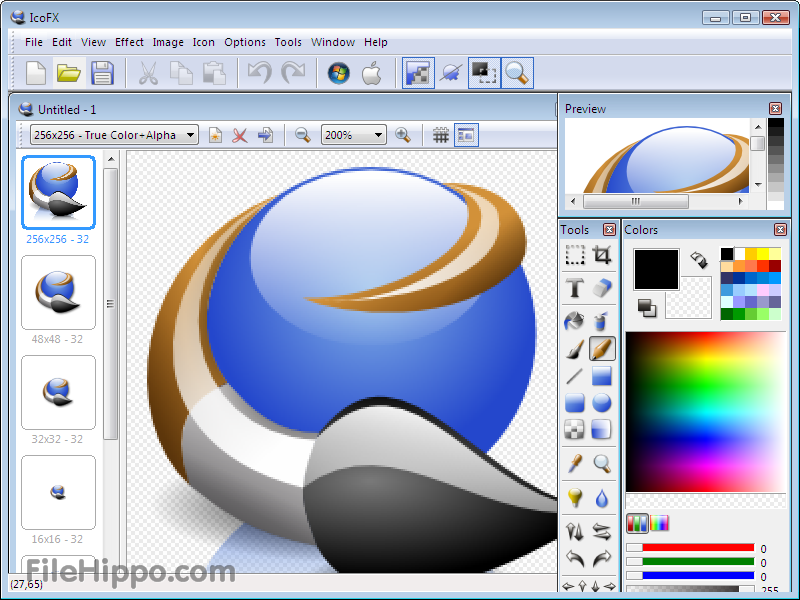800x600 pixels.
Task: Click the Undo button
Action: coord(259,72)
